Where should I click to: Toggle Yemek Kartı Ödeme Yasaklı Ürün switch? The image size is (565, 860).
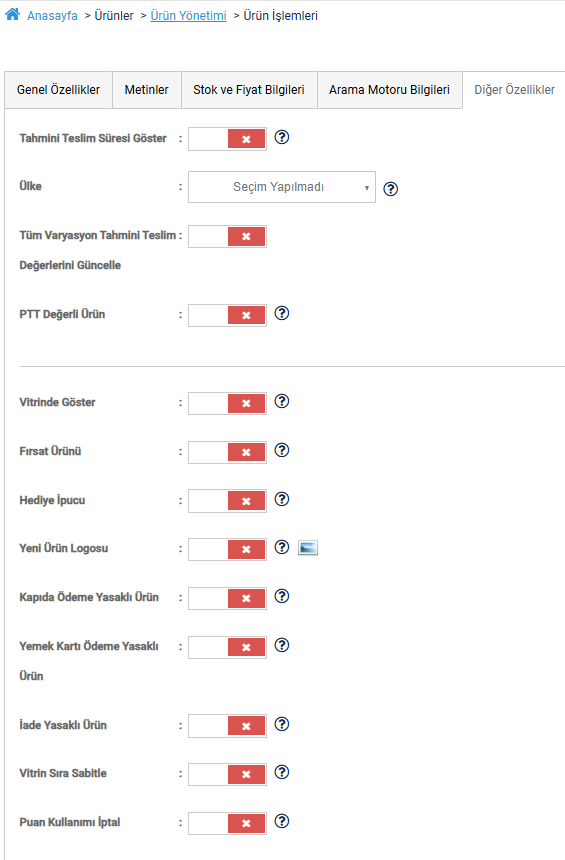point(228,647)
